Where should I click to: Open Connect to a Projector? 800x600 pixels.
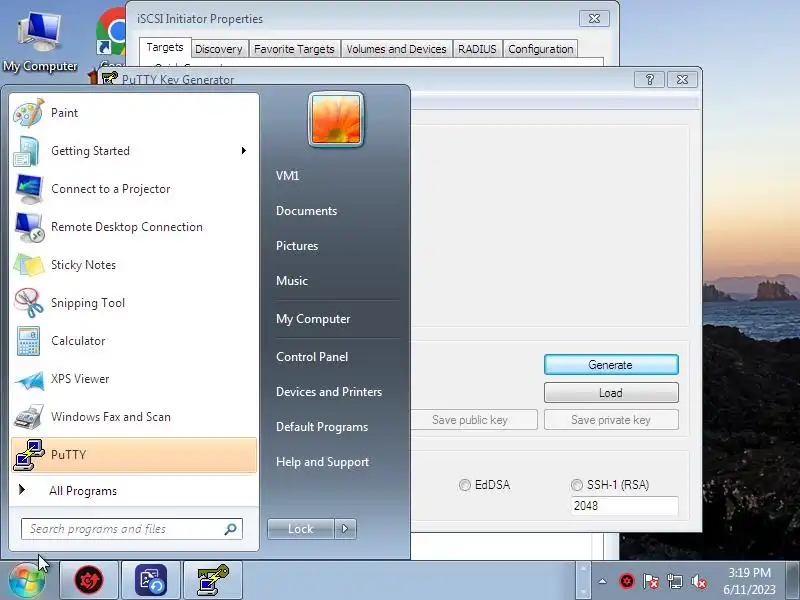[x=134, y=189]
